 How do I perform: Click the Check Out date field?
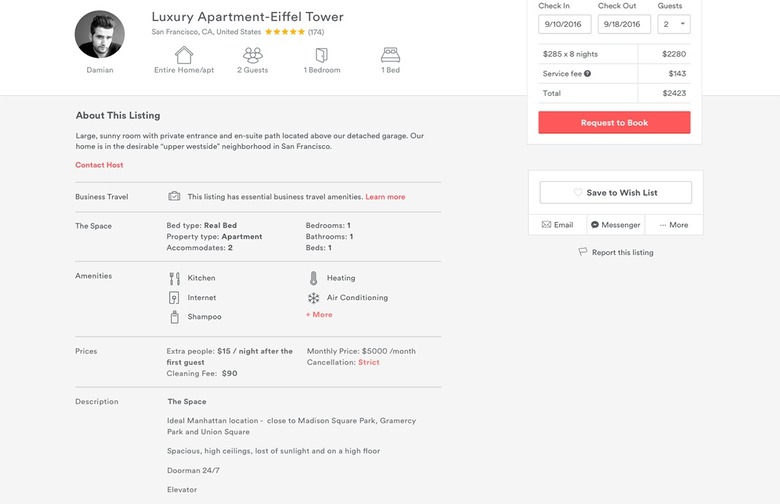tap(624, 24)
